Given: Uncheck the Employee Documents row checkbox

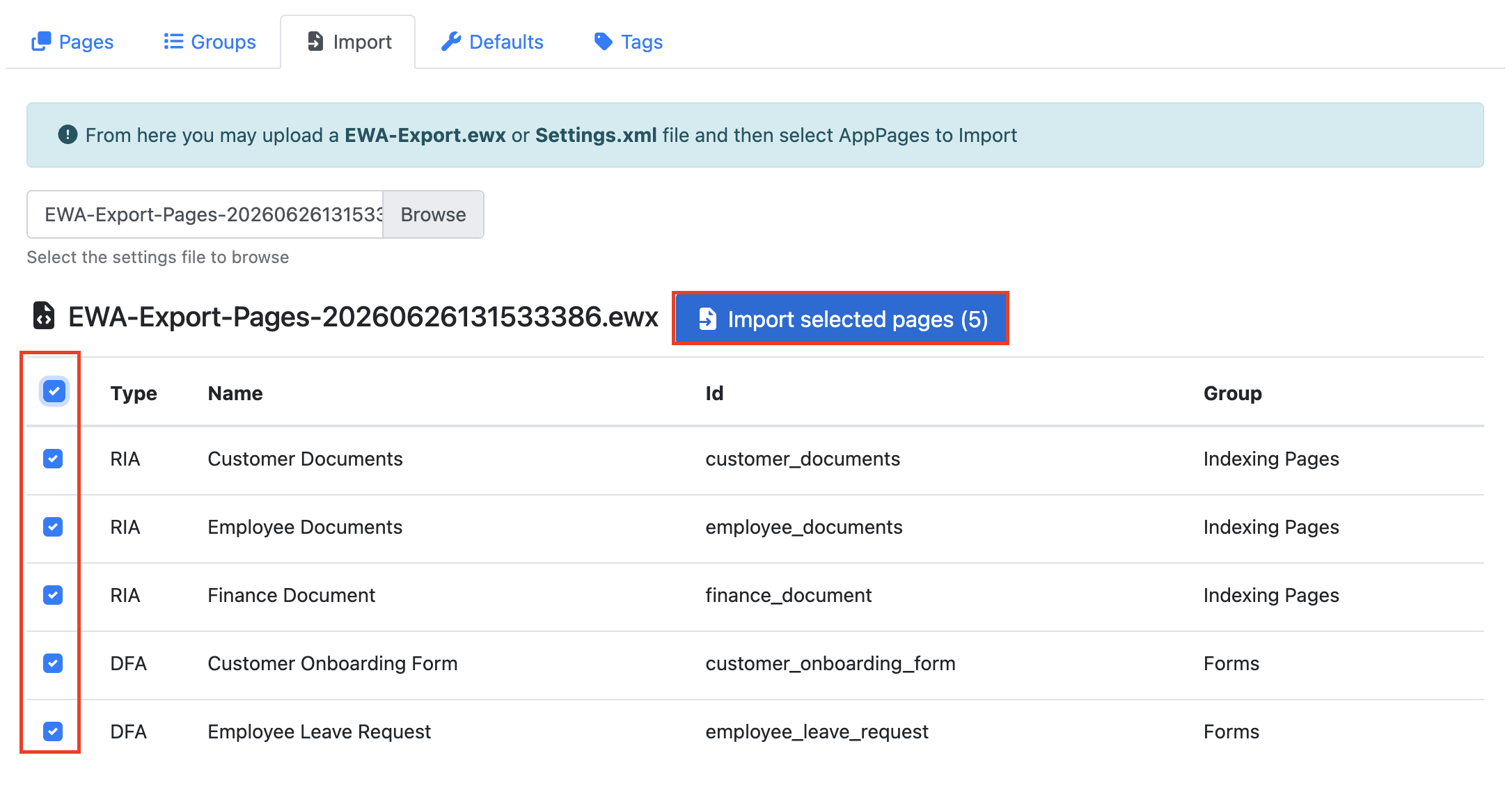Looking at the screenshot, I should [x=53, y=527].
